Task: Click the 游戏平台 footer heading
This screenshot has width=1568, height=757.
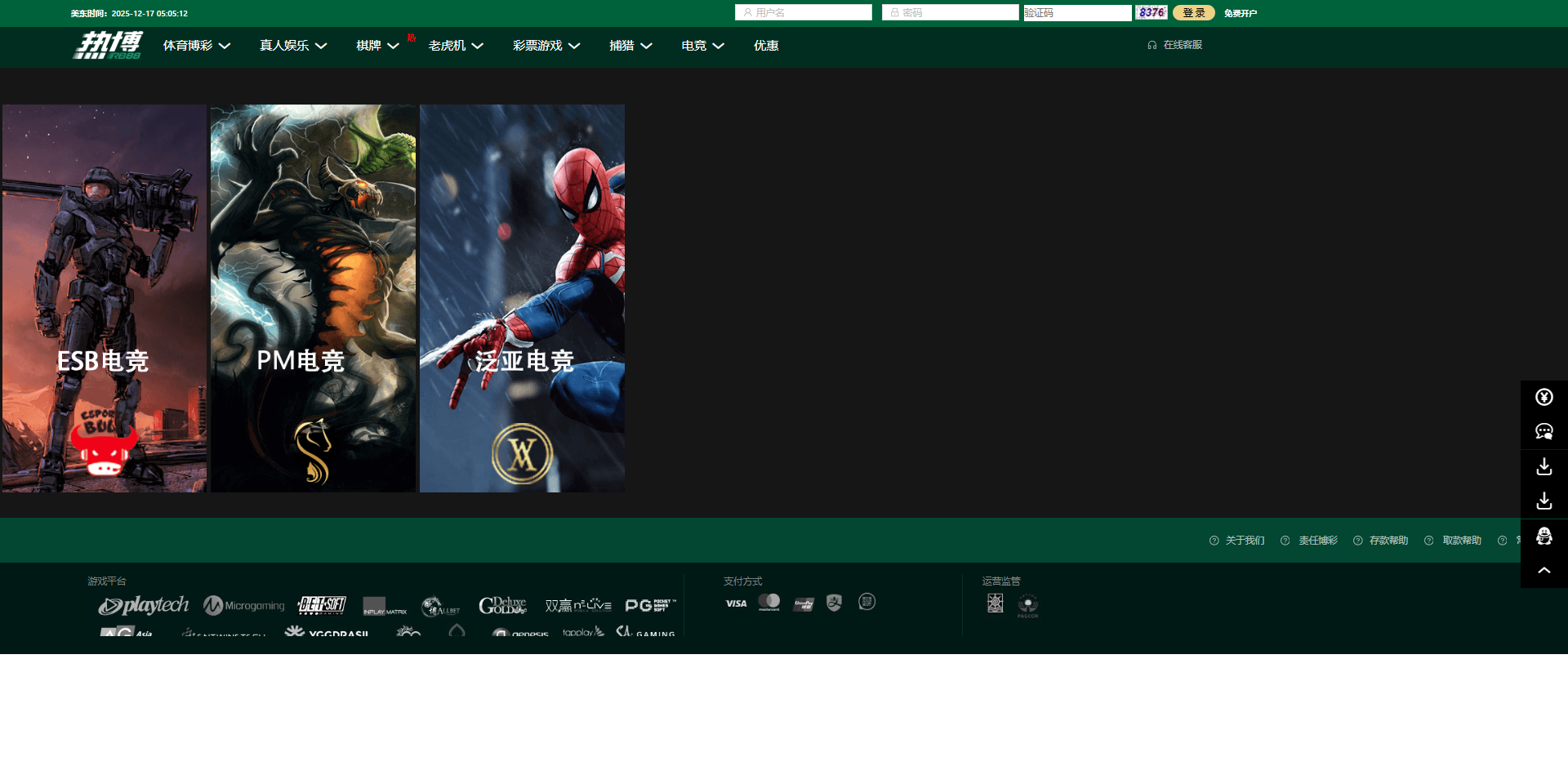Action: click(107, 581)
